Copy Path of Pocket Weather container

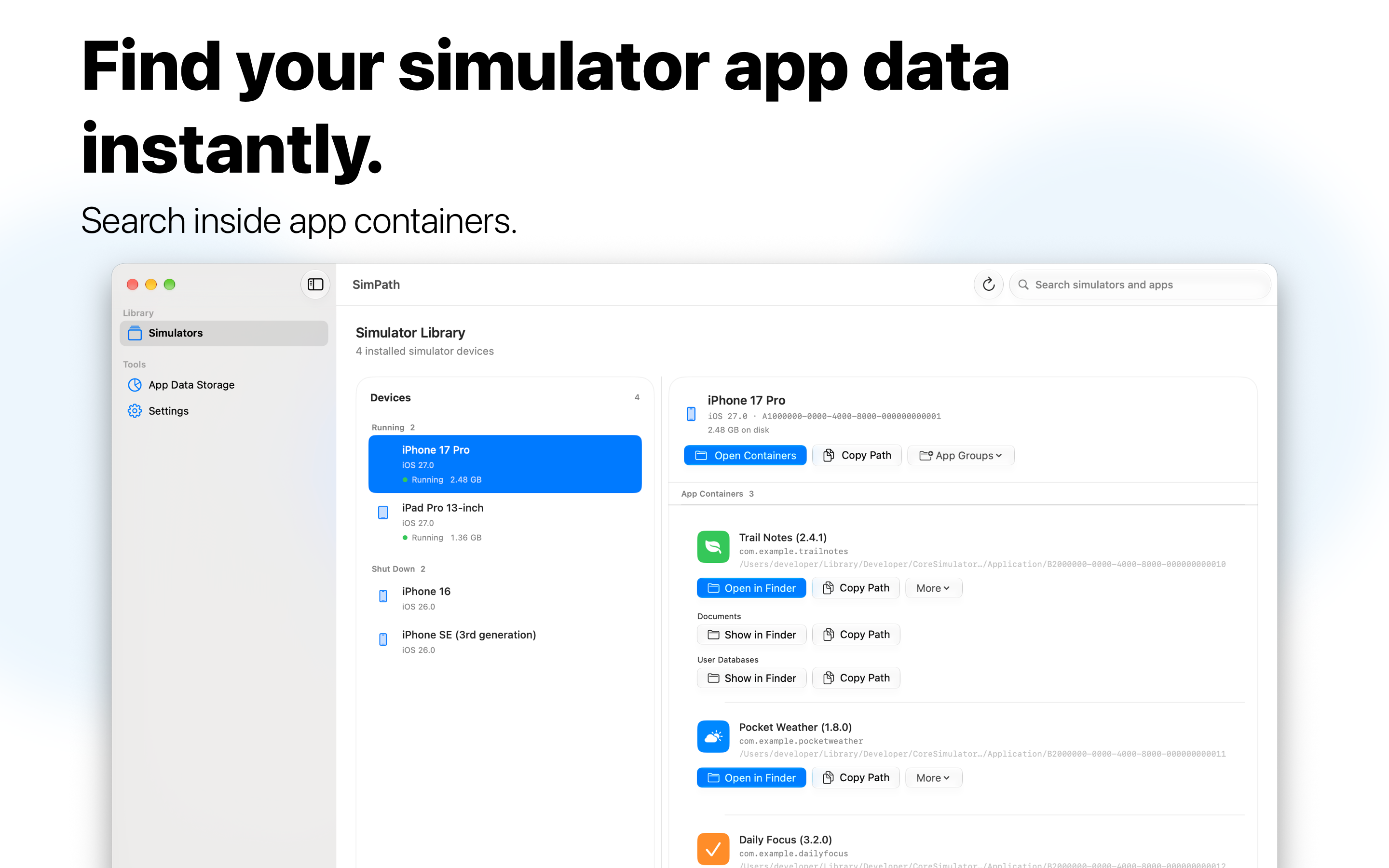coord(856,777)
